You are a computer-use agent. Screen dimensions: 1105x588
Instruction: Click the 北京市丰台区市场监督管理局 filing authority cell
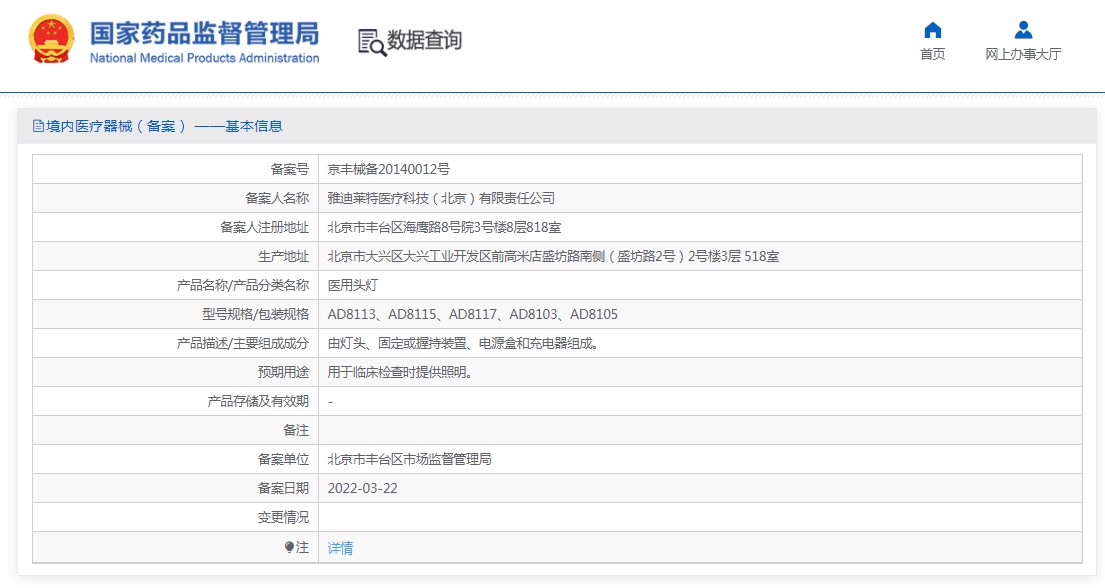point(410,459)
